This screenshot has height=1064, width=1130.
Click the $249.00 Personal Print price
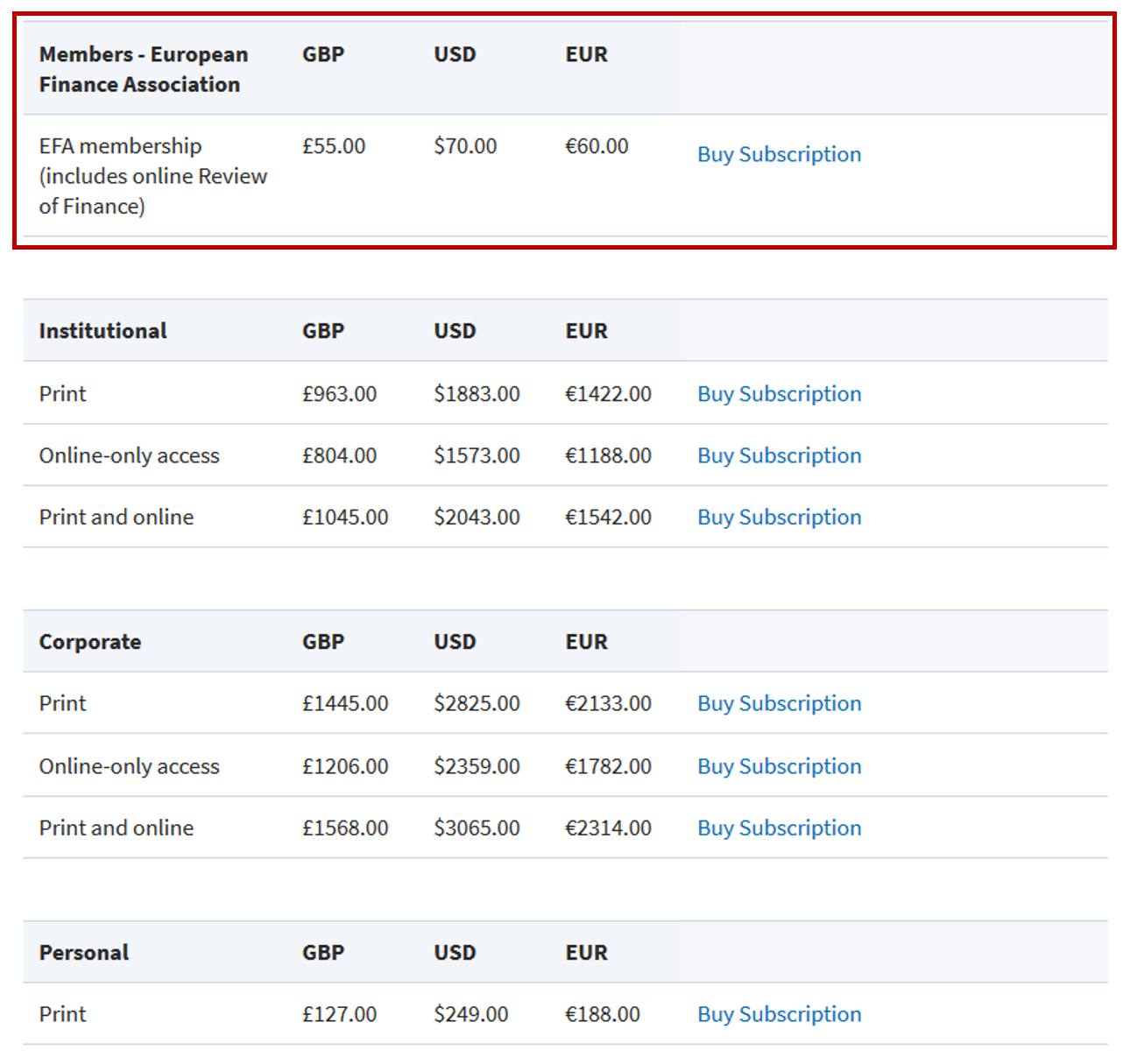[x=470, y=1014]
